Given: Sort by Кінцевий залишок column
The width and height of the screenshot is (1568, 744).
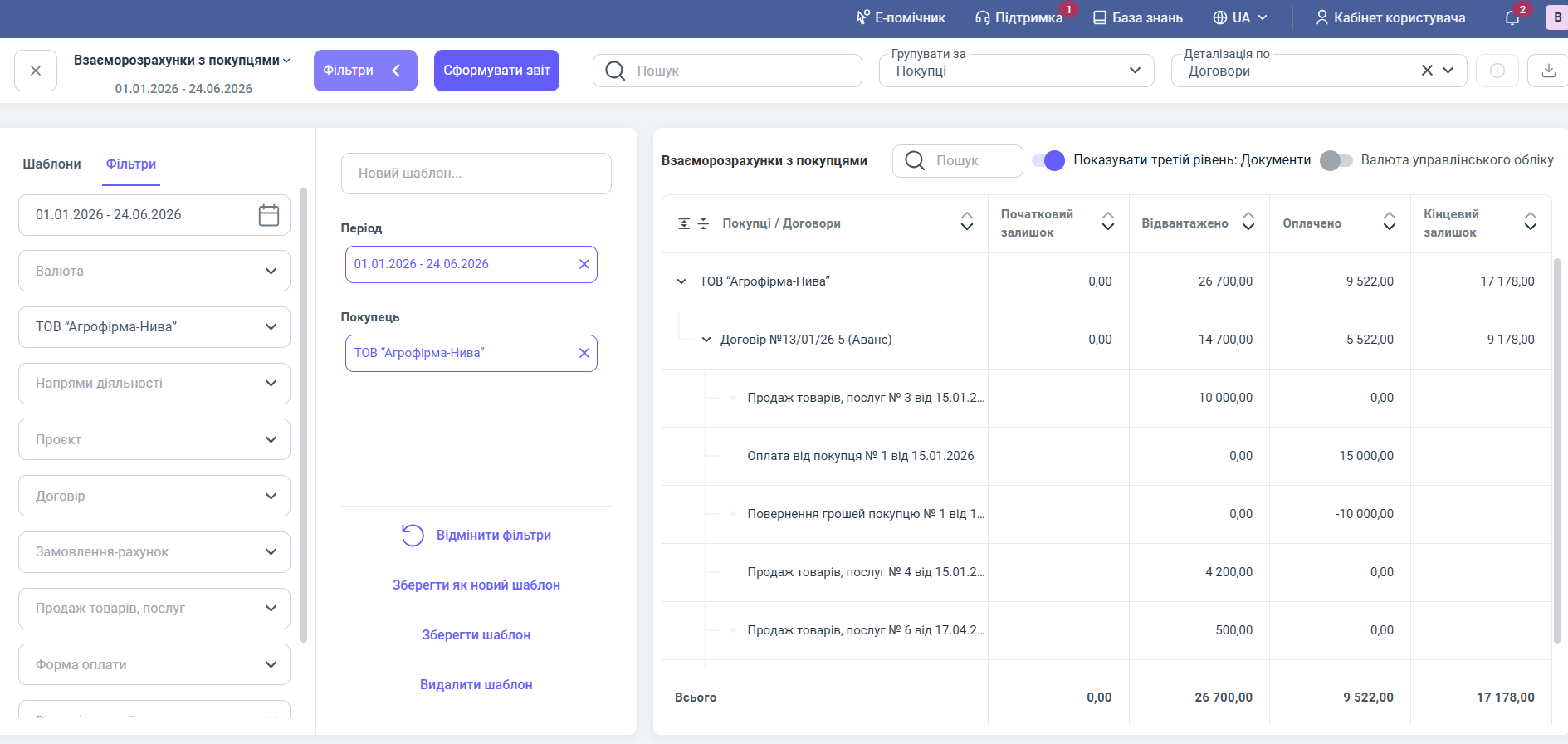Looking at the screenshot, I should (x=1531, y=221).
